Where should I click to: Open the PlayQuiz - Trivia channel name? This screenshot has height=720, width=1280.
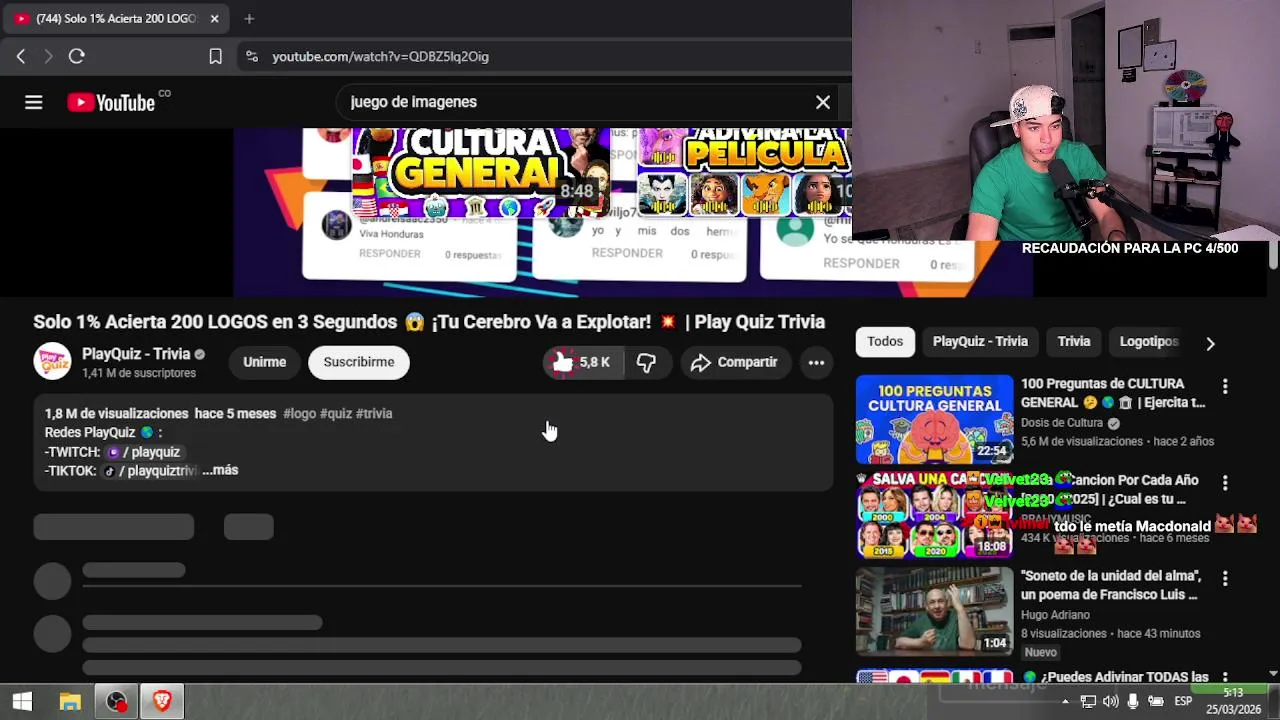pyautogui.click(x=136, y=354)
